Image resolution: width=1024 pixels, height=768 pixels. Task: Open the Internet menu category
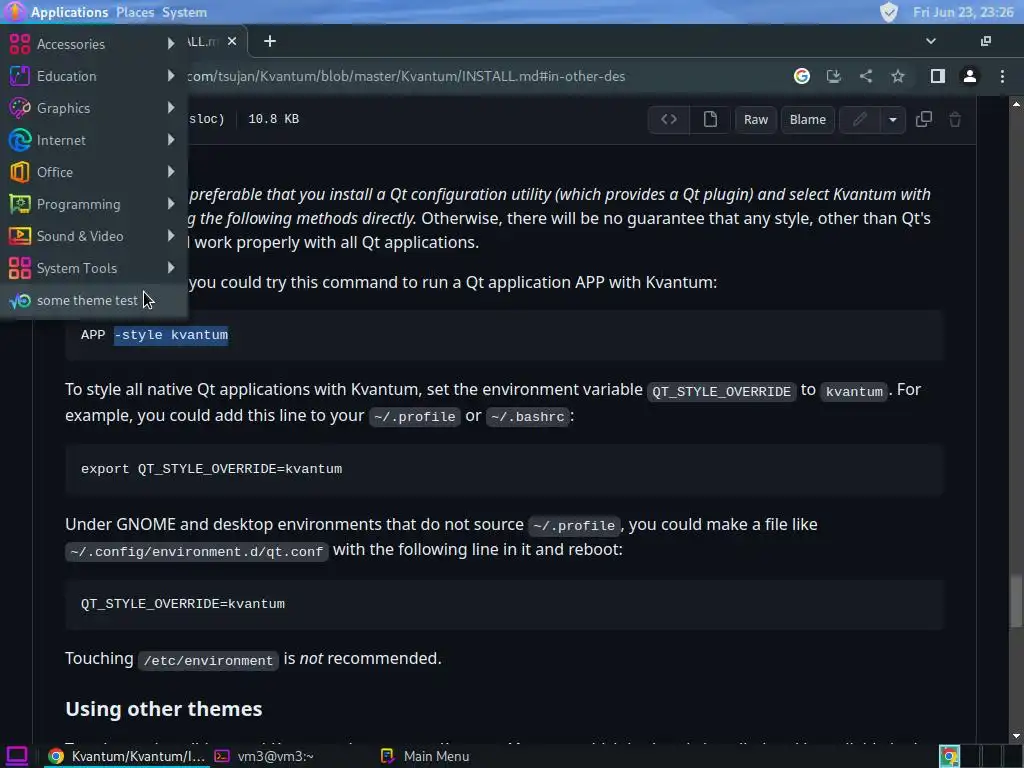93,140
